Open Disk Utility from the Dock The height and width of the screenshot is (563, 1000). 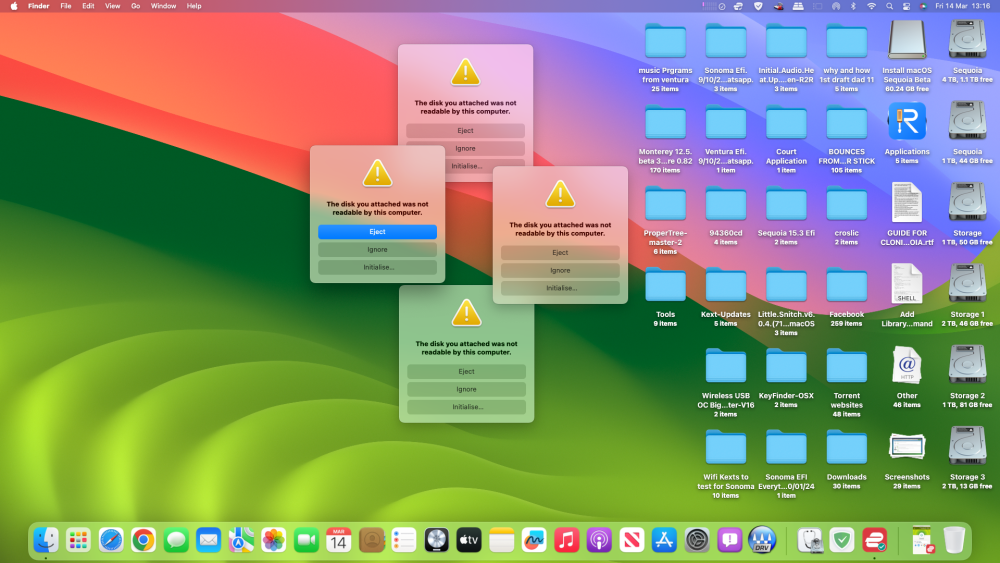[811, 540]
